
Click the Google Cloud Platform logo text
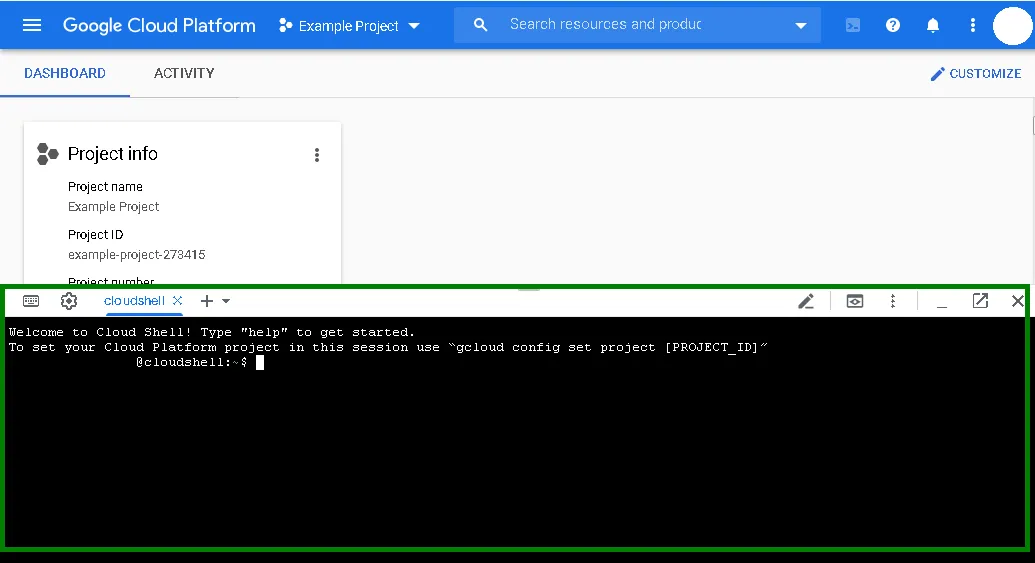[x=159, y=25]
